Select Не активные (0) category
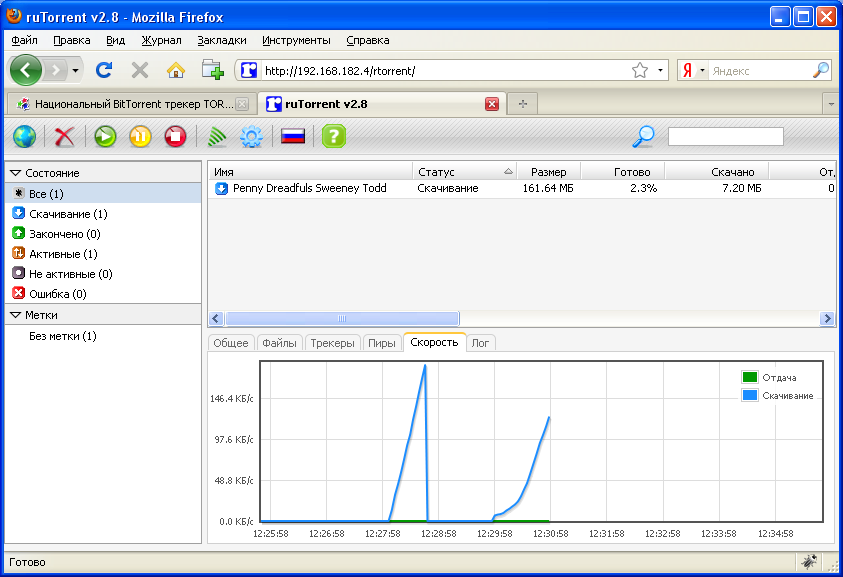The image size is (843, 577). pyautogui.click(x=103, y=273)
